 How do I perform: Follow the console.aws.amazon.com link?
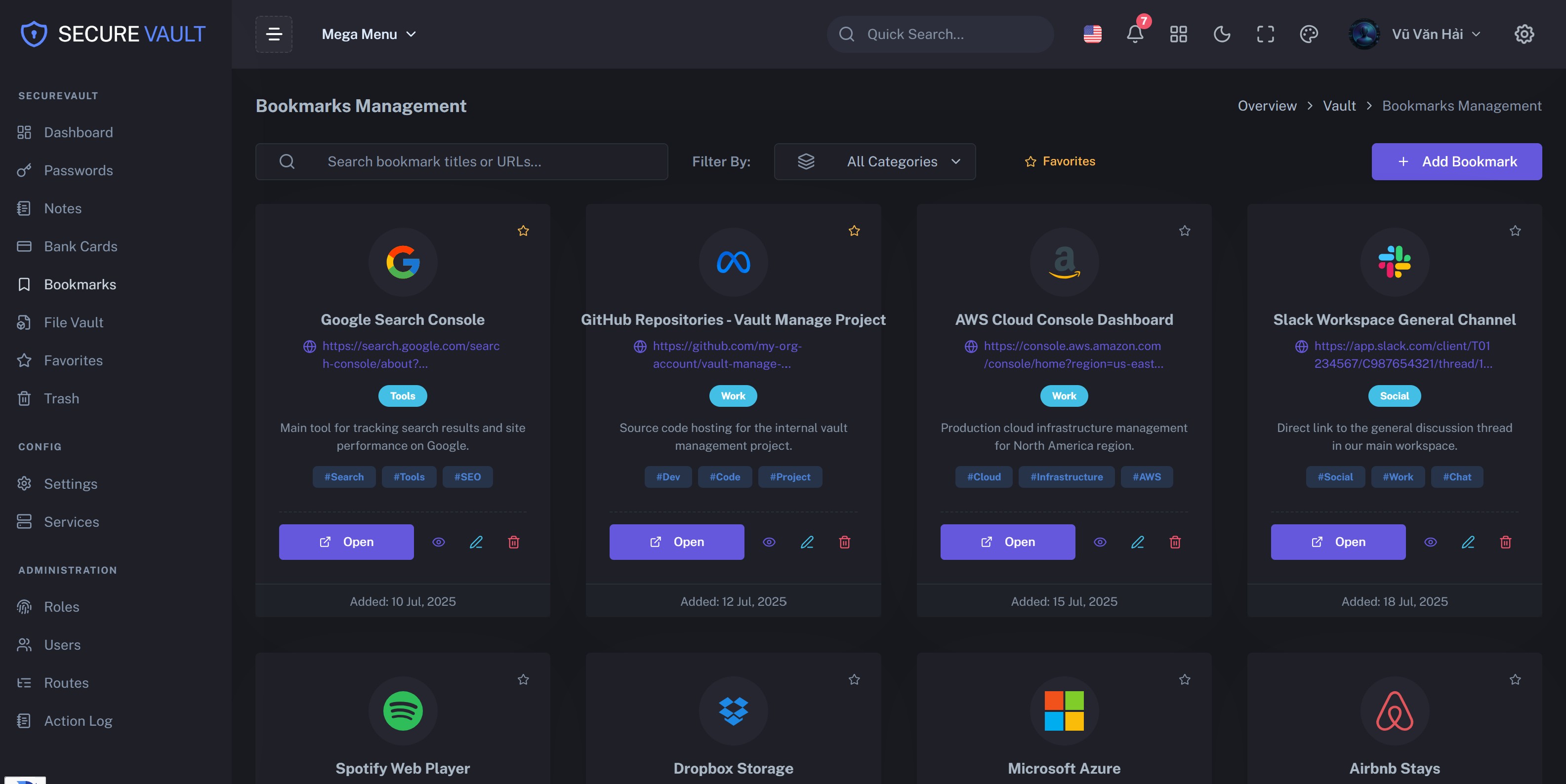point(1073,354)
